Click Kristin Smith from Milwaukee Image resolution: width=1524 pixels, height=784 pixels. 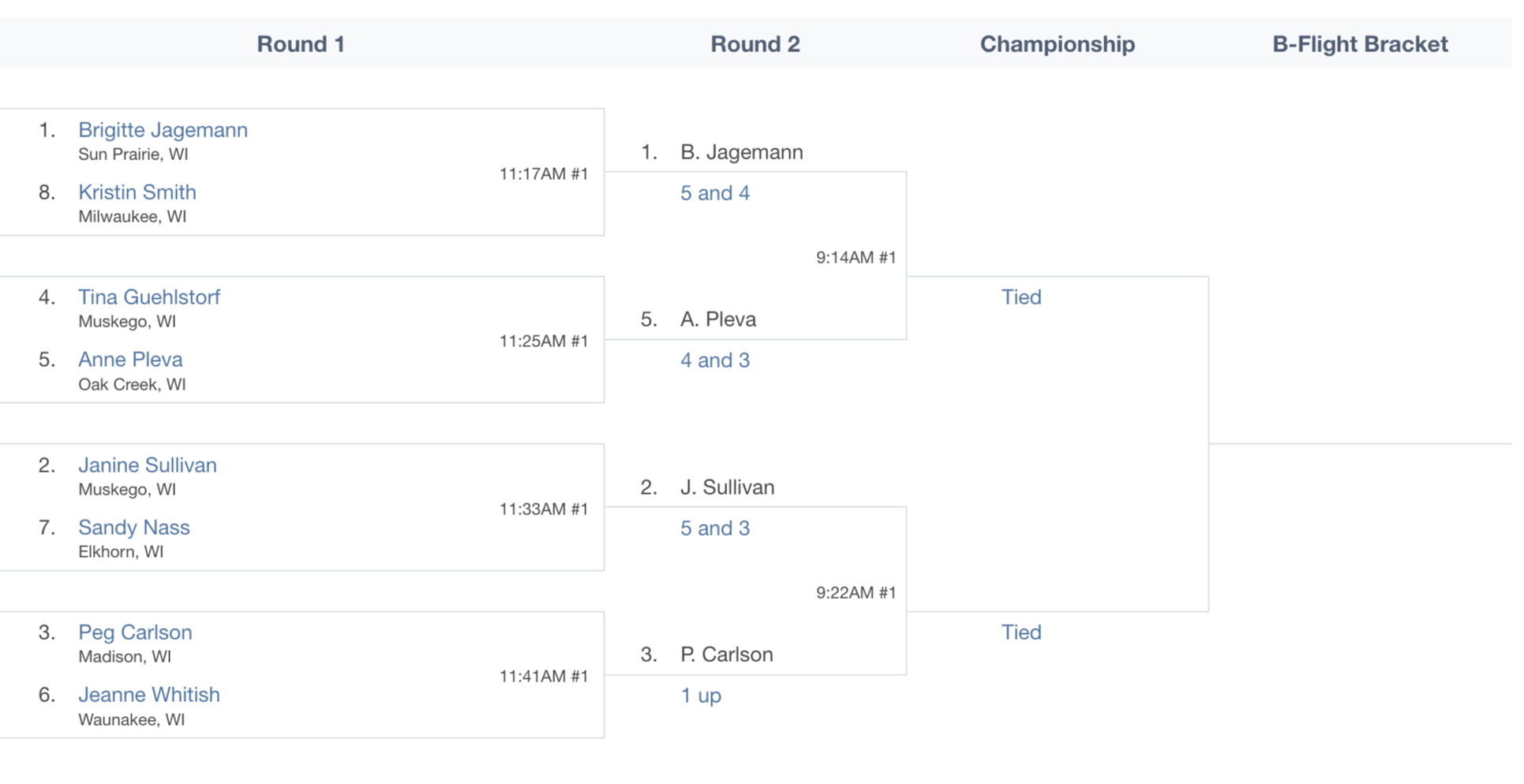(137, 192)
